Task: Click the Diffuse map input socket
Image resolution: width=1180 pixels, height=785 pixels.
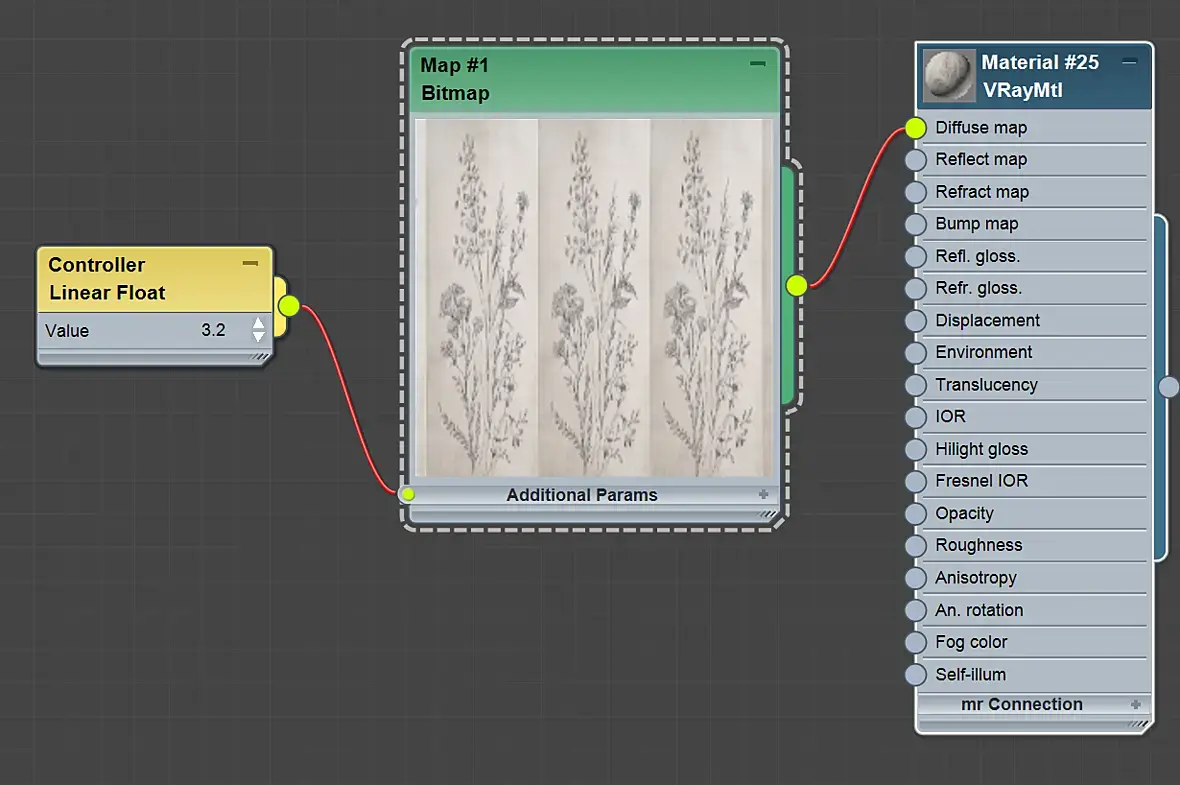Action: (915, 128)
